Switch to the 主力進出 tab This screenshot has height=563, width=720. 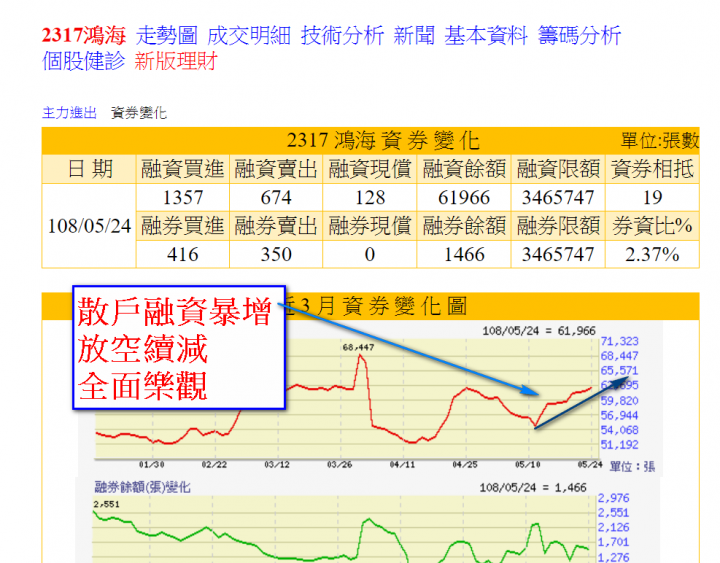[69, 113]
